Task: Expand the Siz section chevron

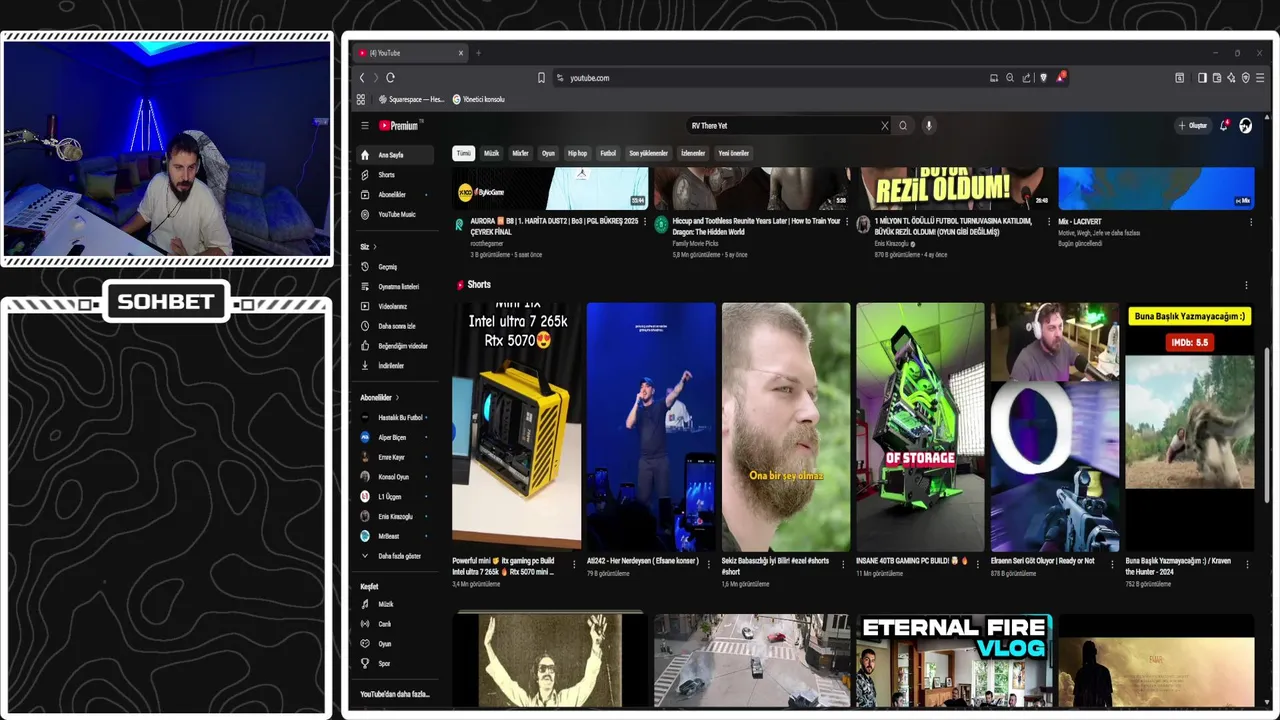Action: [x=375, y=247]
